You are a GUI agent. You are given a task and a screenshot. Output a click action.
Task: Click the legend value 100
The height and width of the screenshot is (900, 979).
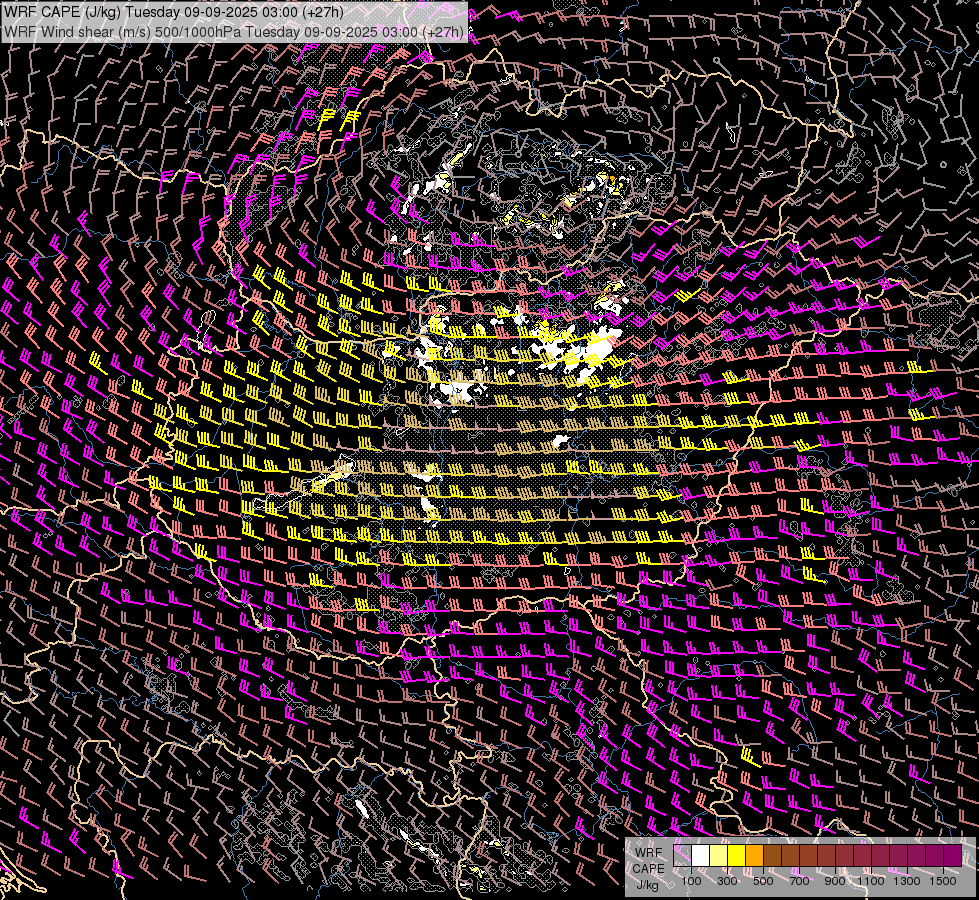click(691, 881)
